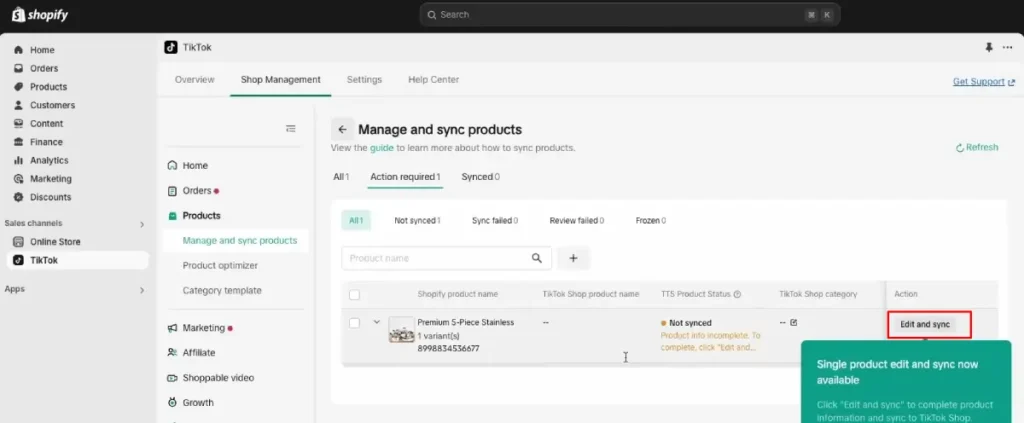Screen dimensions: 1024x423
Task: Open Settings tab
Action: (x=364, y=80)
